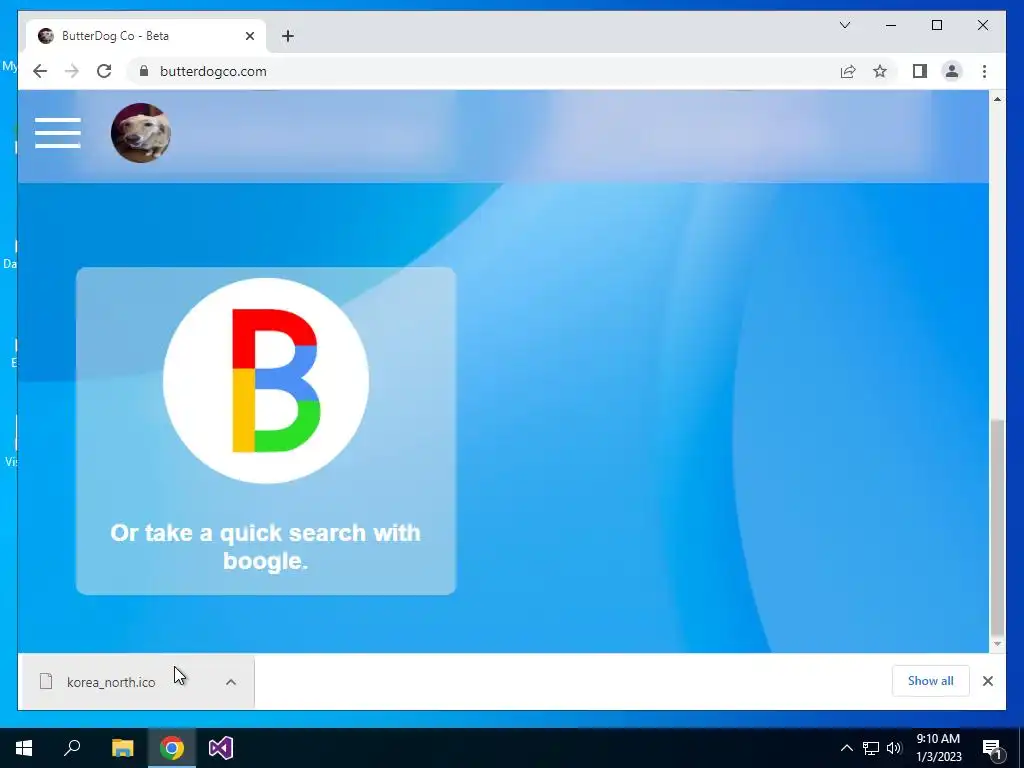Open the clock showing 9:10 AM
Viewport: 1024px width, 768px height.
pyautogui.click(x=938, y=748)
